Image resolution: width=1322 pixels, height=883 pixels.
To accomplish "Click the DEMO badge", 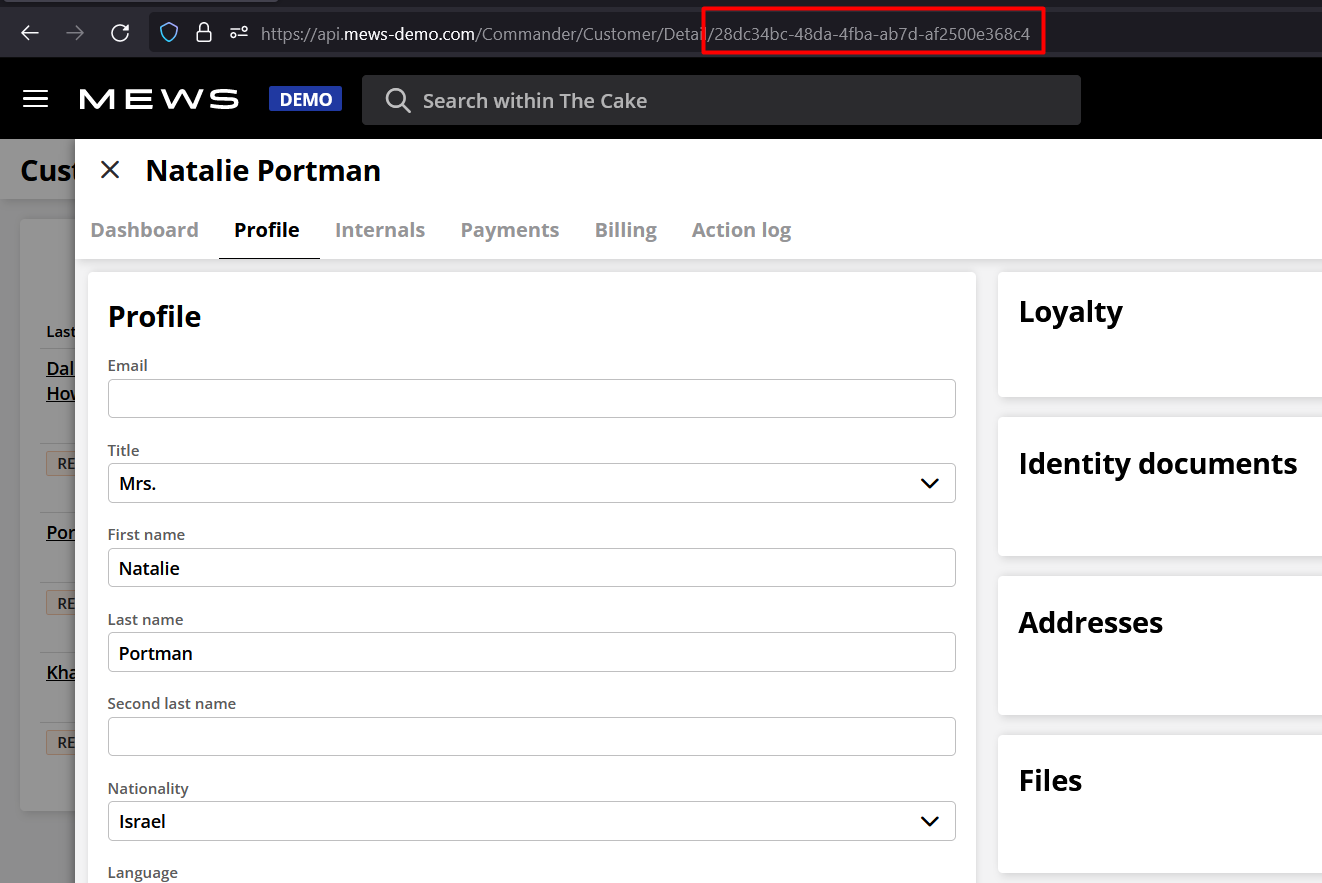I will [x=305, y=98].
